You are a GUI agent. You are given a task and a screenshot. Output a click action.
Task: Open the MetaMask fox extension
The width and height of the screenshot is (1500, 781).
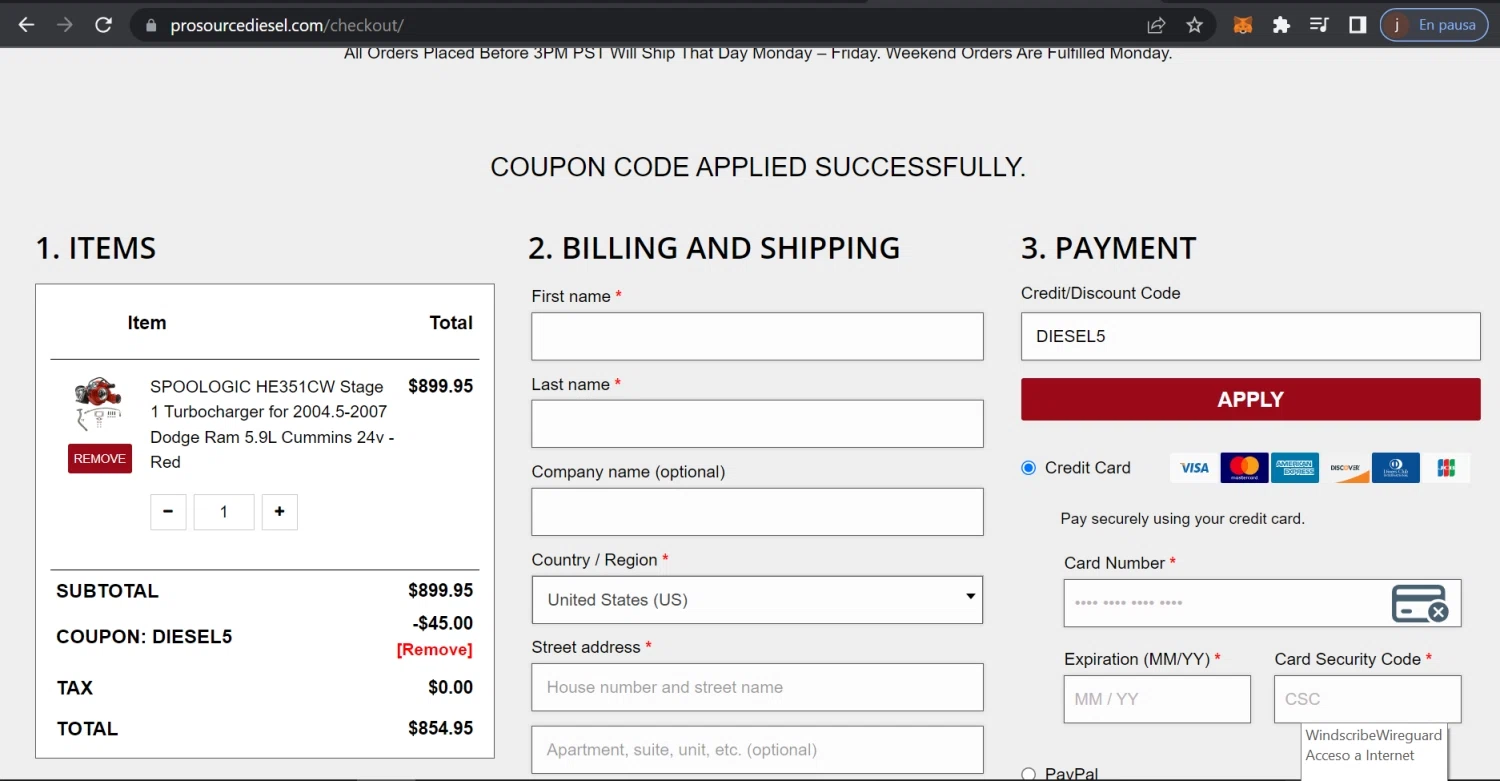click(1242, 25)
